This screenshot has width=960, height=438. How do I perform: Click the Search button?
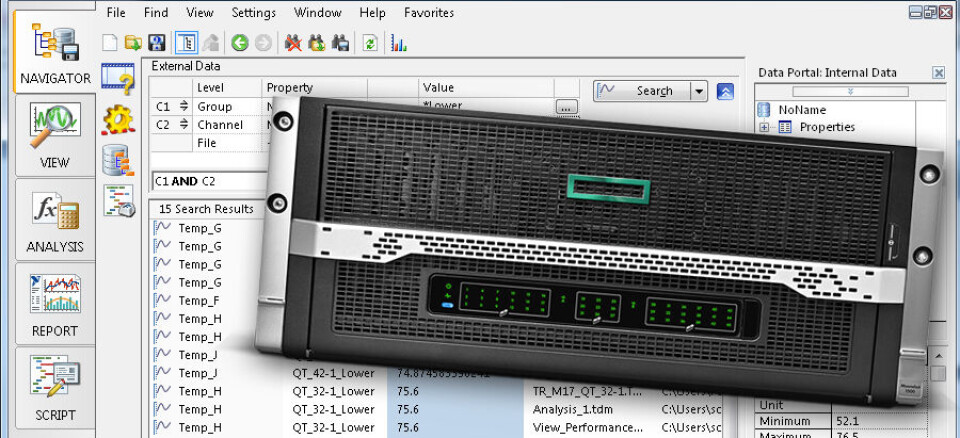point(642,91)
